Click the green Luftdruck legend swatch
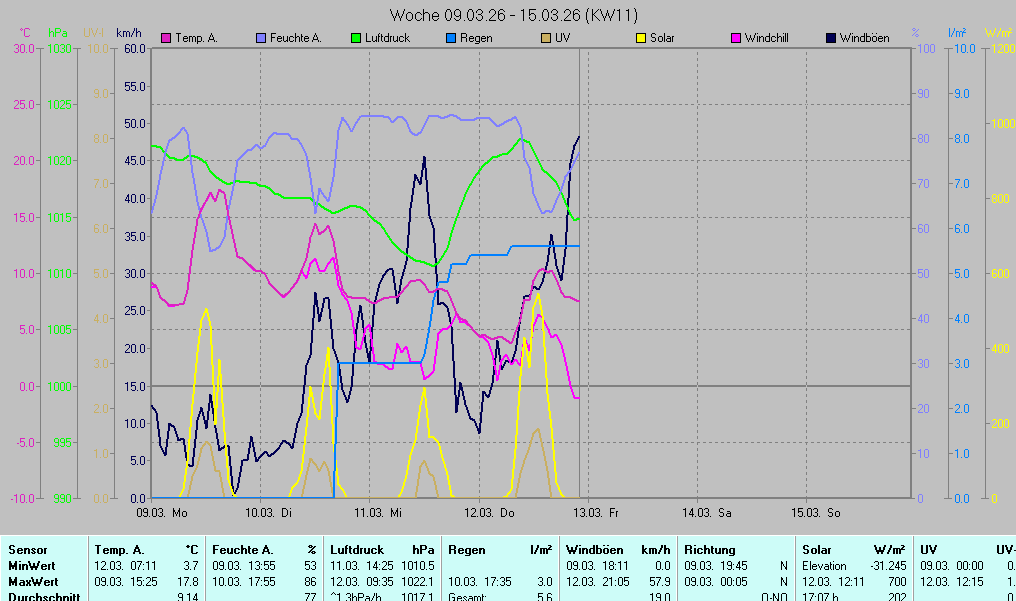 click(x=357, y=38)
